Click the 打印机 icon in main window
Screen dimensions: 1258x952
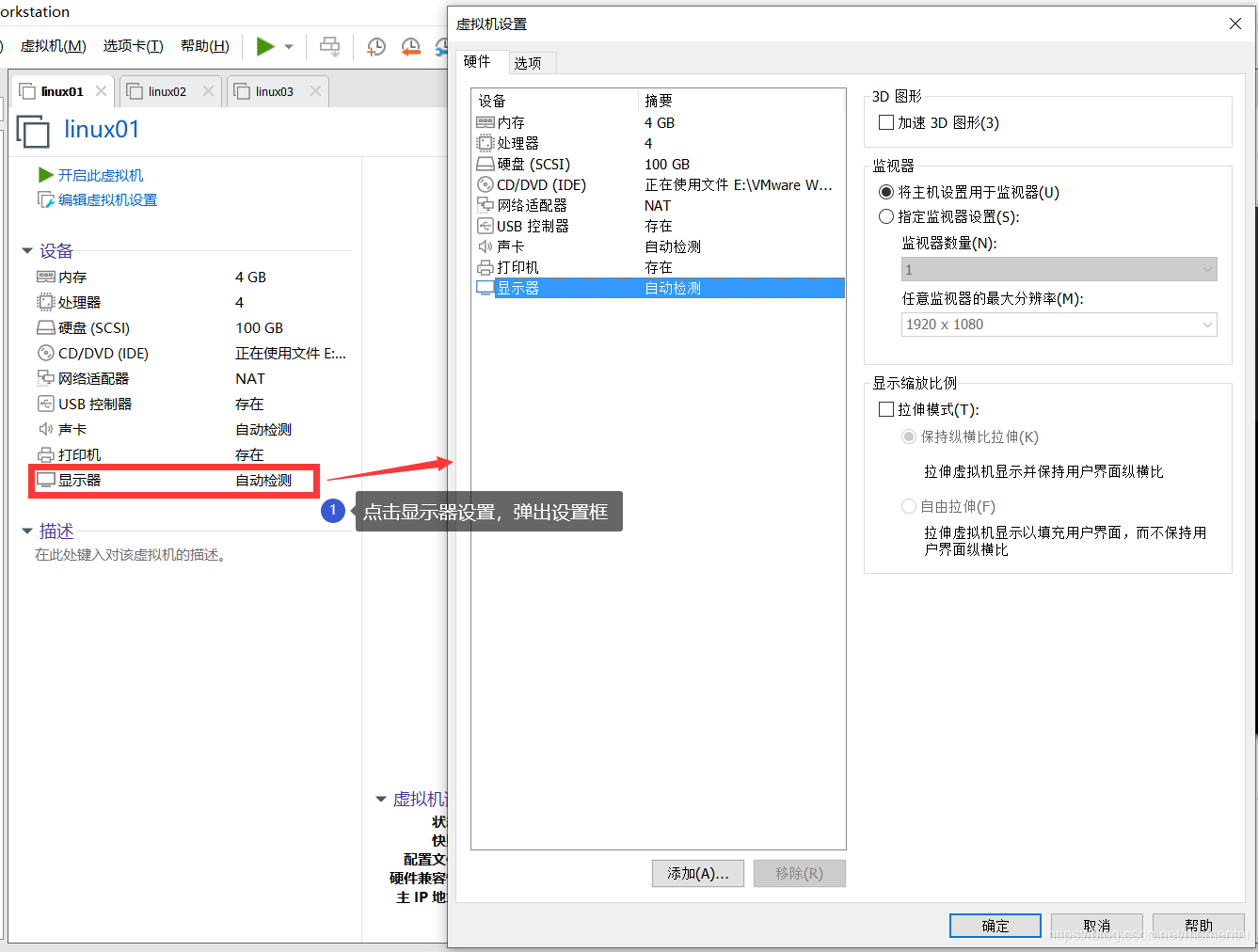coord(45,454)
